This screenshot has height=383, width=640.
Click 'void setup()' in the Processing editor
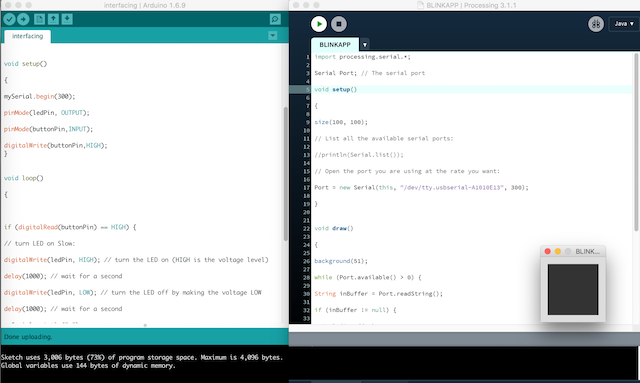336,89
